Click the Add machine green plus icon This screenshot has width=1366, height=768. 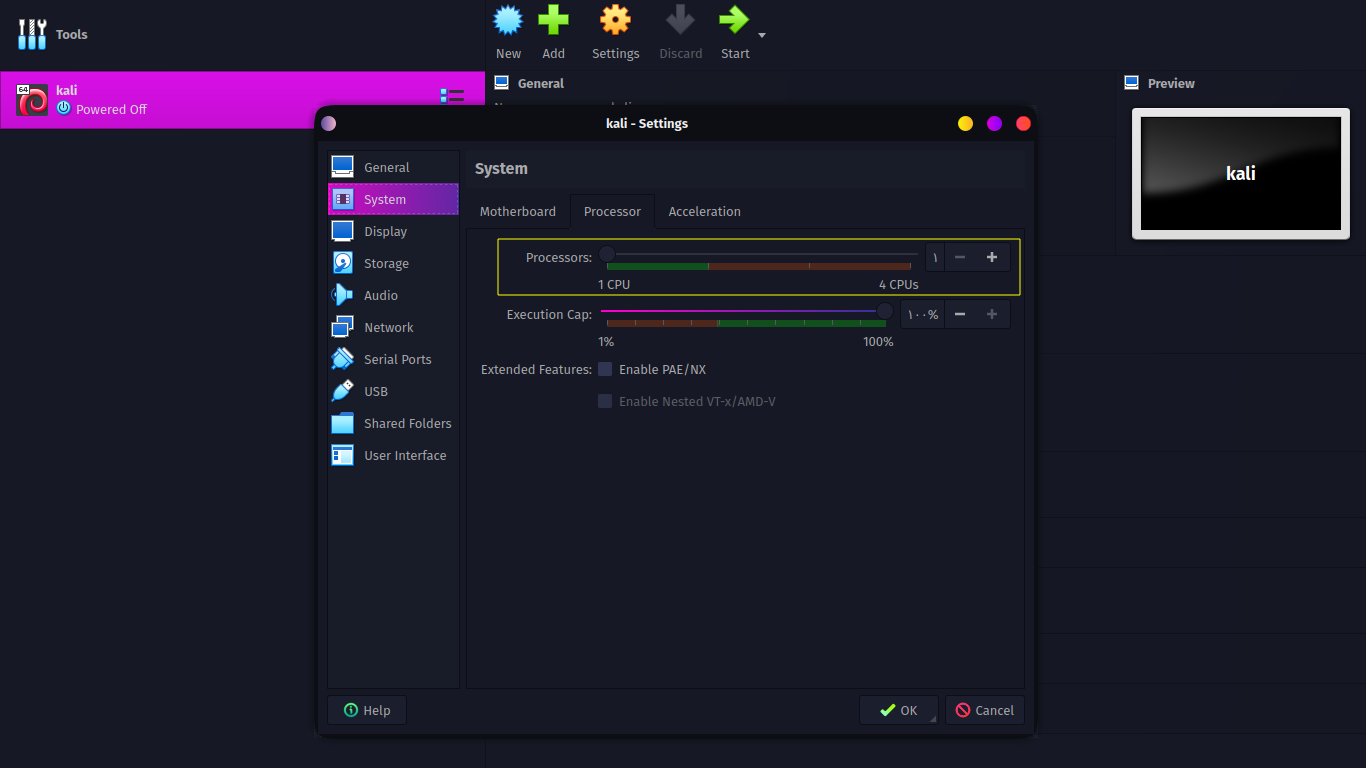click(553, 20)
